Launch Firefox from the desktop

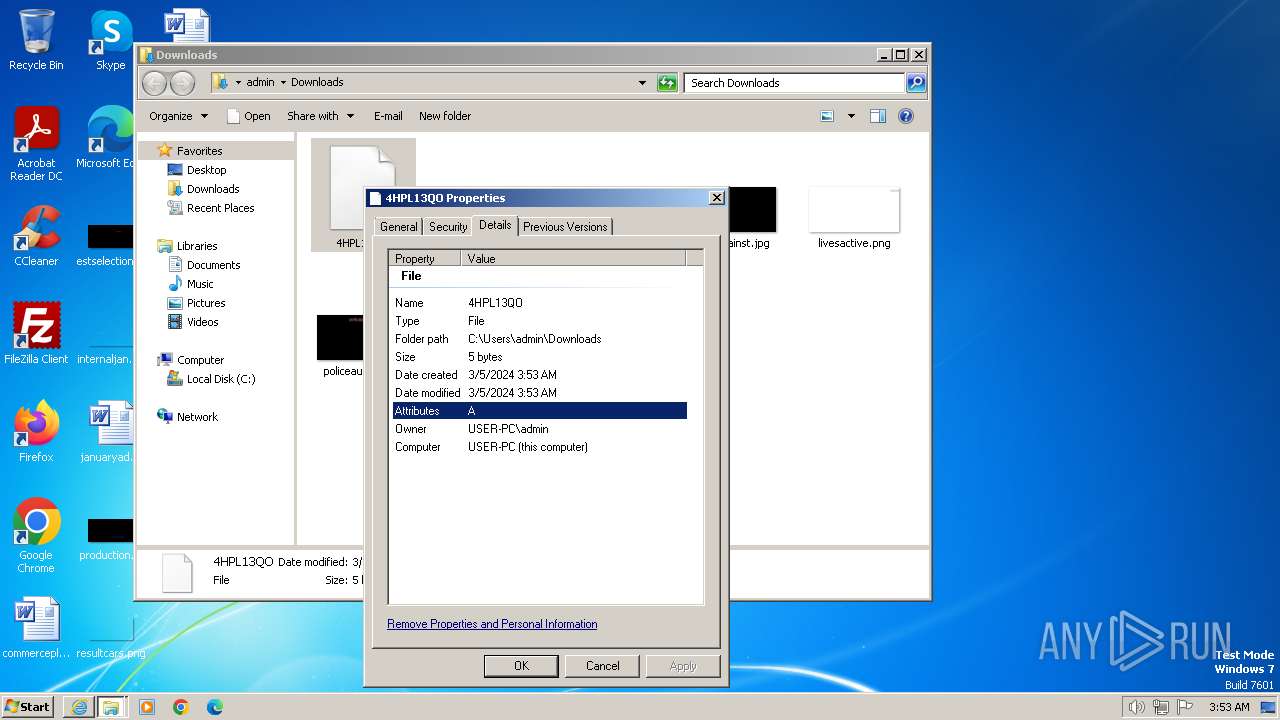click(x=36, y=432)
